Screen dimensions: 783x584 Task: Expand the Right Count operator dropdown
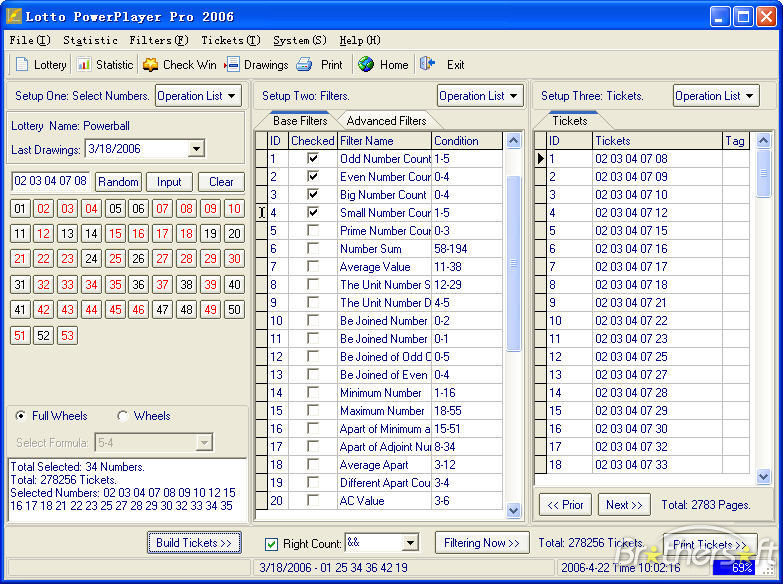point(410,543)
